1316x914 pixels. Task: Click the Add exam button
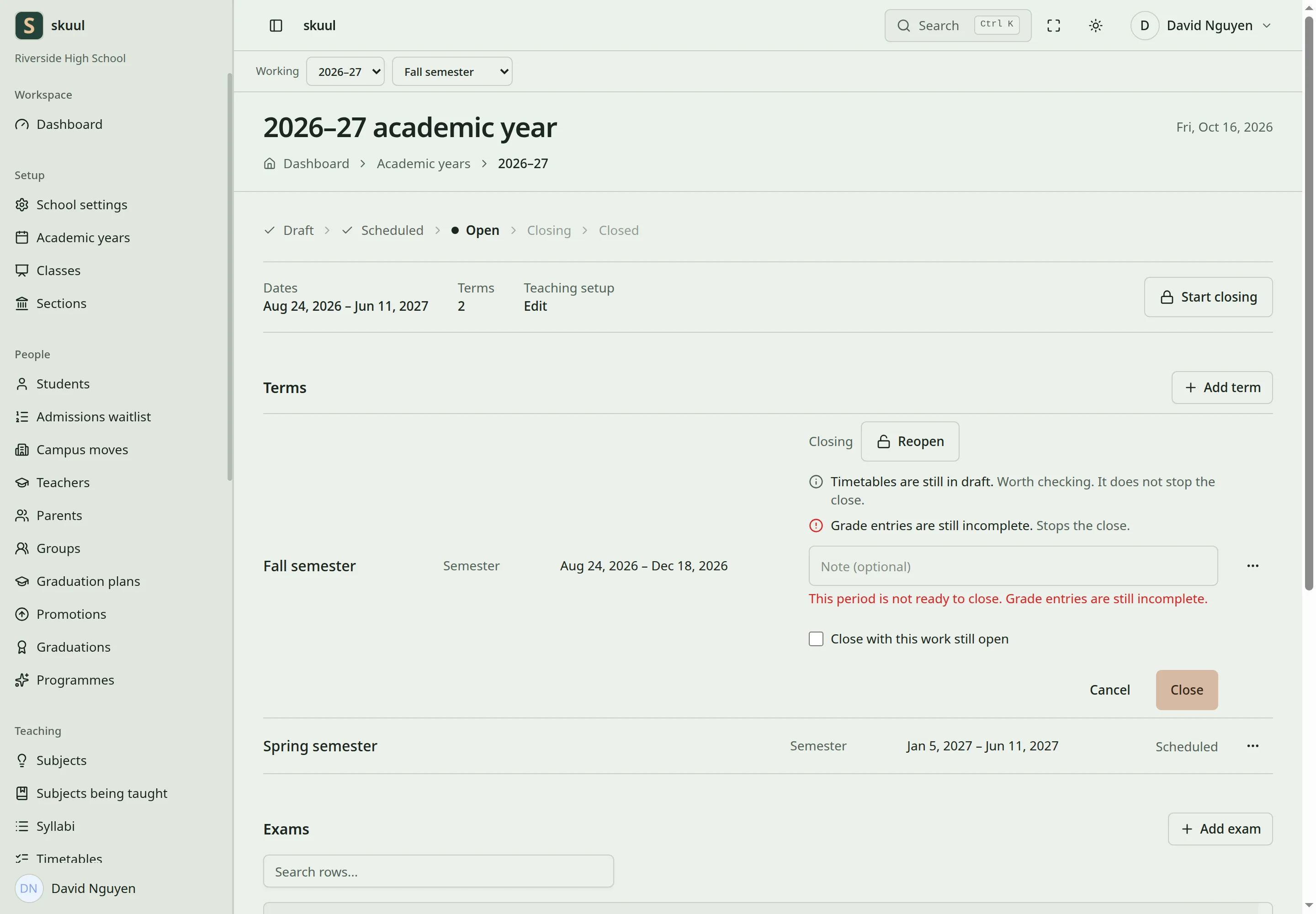1220,829
